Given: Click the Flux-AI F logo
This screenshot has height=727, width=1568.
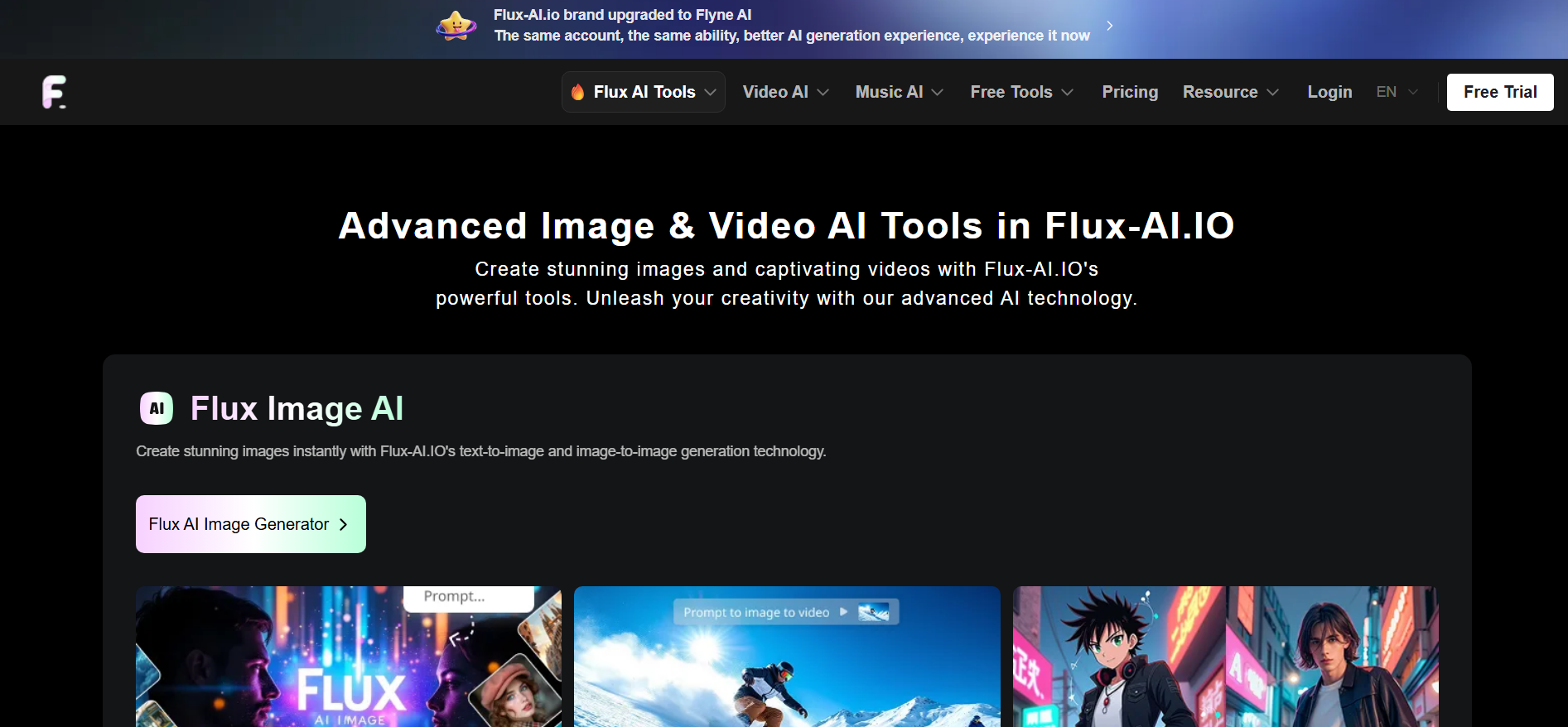Looking at the screenshot, I should click(55, 92).
